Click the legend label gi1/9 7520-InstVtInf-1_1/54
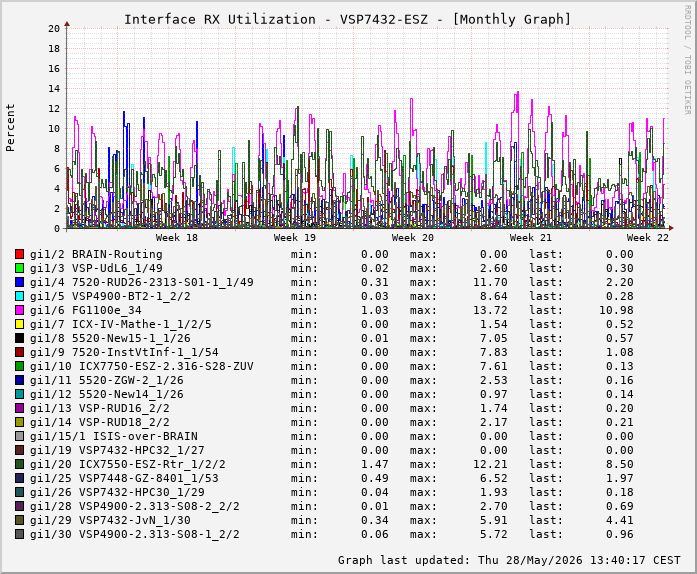The image size is (697, 574). tap(124, 353)
